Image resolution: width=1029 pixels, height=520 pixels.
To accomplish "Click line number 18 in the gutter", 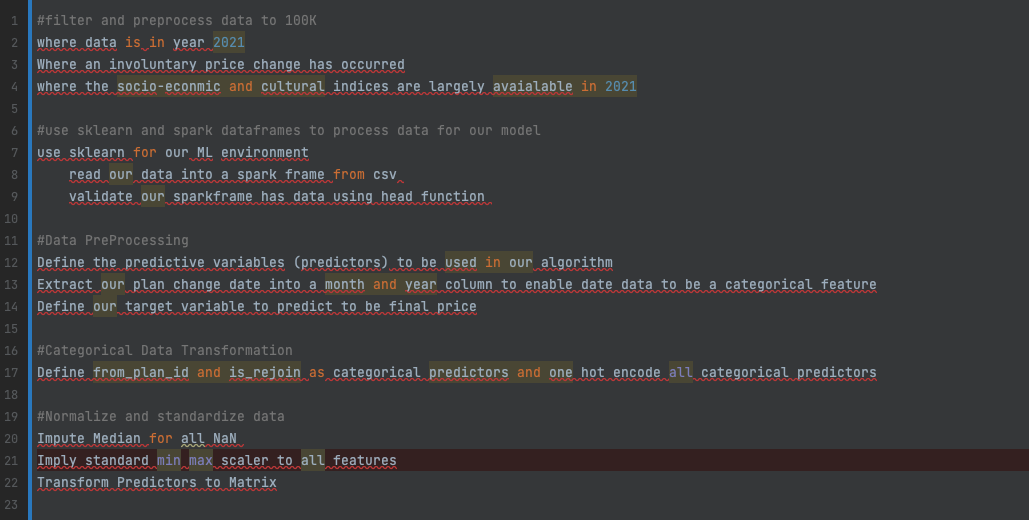I will tap(11, 395).
